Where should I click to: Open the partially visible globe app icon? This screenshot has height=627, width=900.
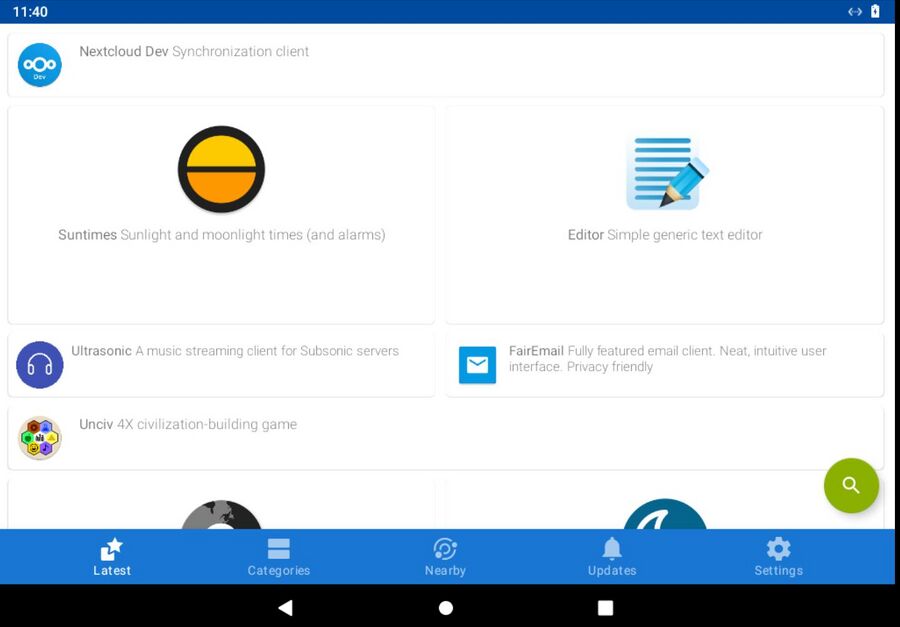[221, 514]
